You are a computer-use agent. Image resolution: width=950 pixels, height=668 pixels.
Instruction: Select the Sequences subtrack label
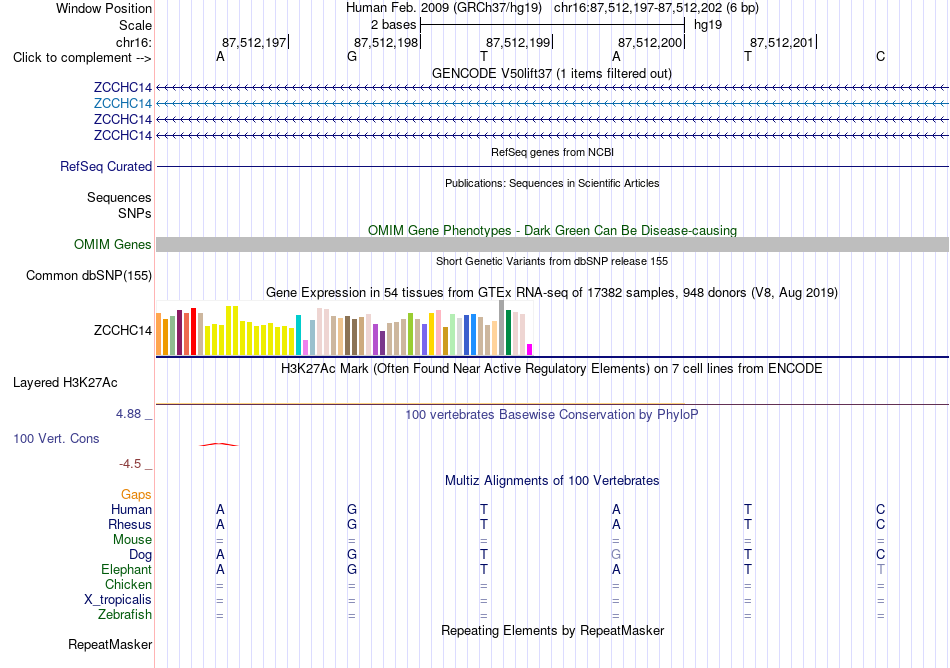point(119,197)
